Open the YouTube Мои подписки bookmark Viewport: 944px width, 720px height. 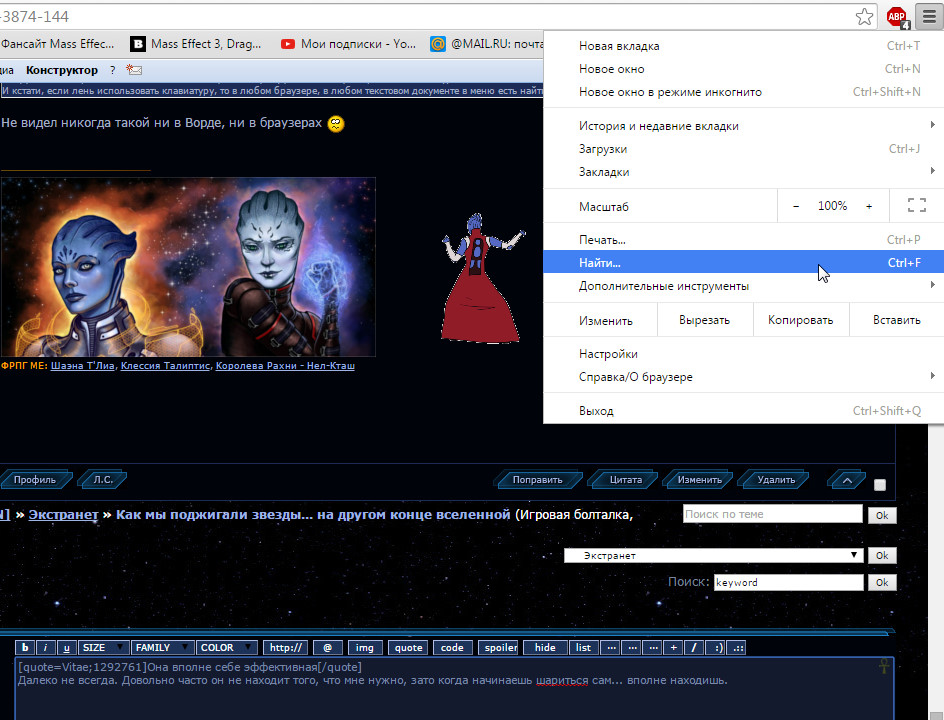click(x=348, y=44)
